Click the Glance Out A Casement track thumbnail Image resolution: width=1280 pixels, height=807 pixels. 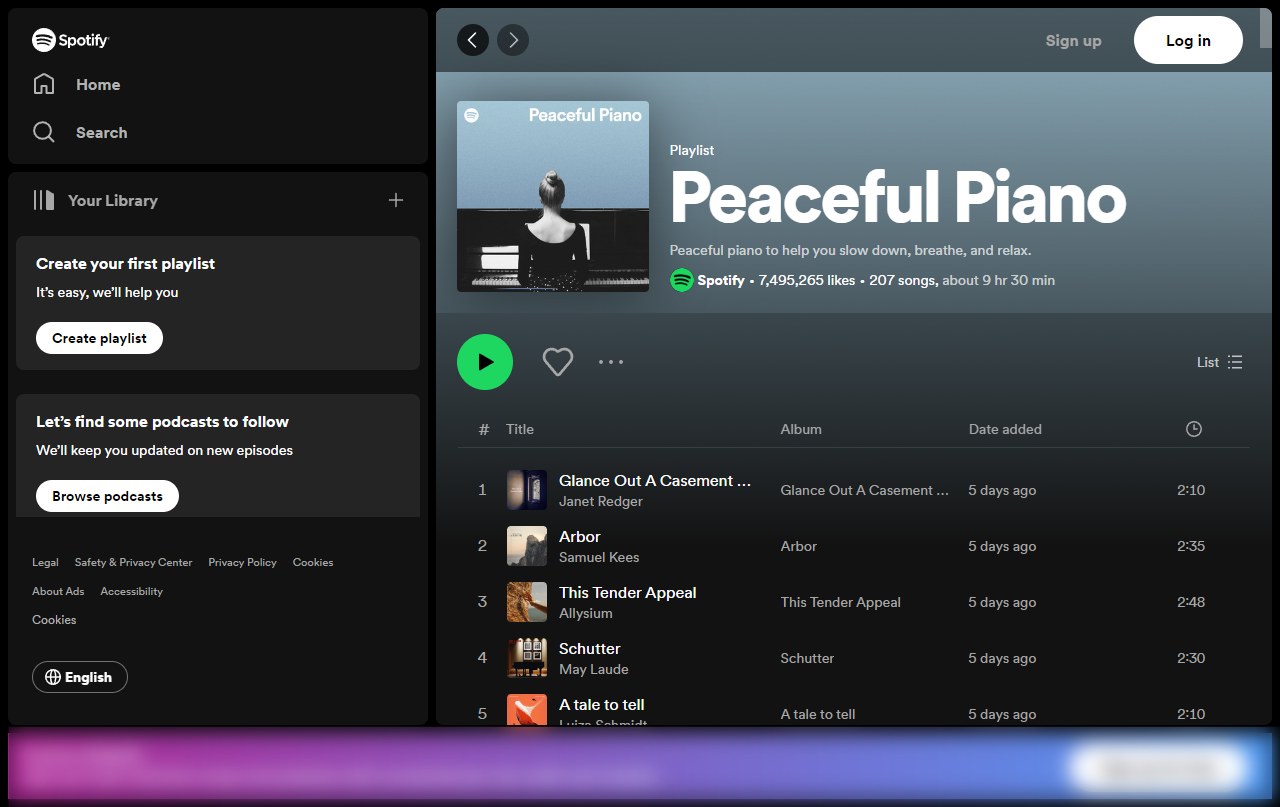527,490
